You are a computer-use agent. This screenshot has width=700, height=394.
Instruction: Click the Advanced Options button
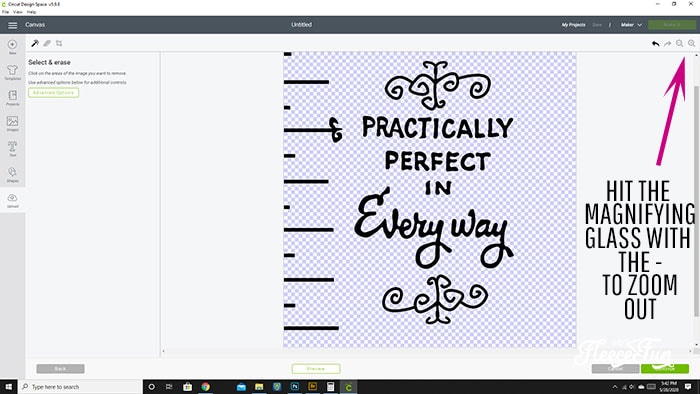[54, 92]
